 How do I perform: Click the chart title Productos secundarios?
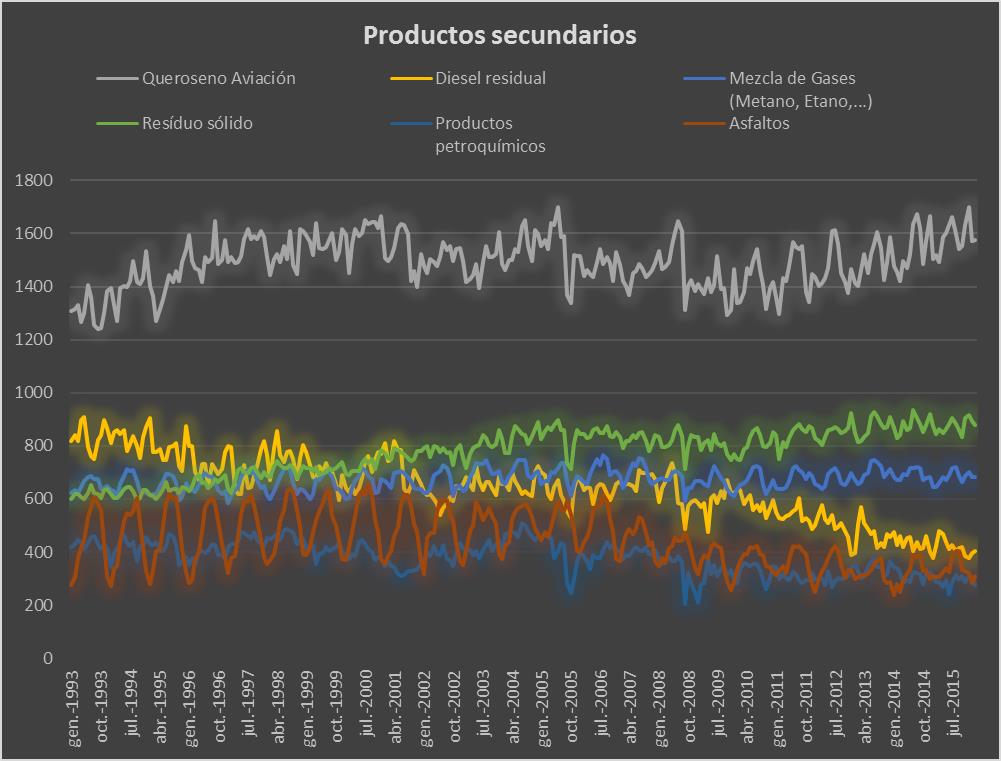coord(499,35)
